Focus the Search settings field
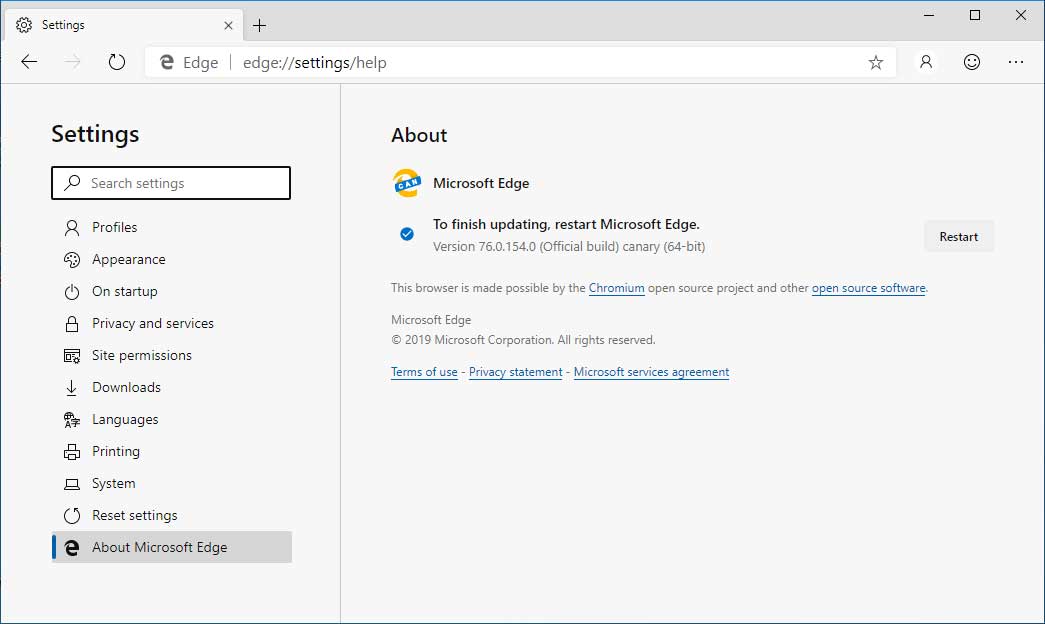This screenshot has width=1045, height=624. [171, 183]
